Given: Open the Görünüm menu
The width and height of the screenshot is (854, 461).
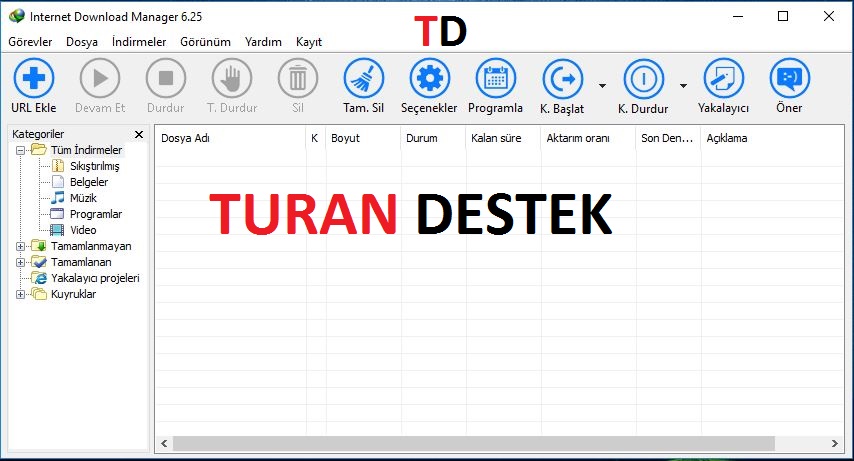Looking at the screenshot, I should pyautogui.click(x=205, y=42).
